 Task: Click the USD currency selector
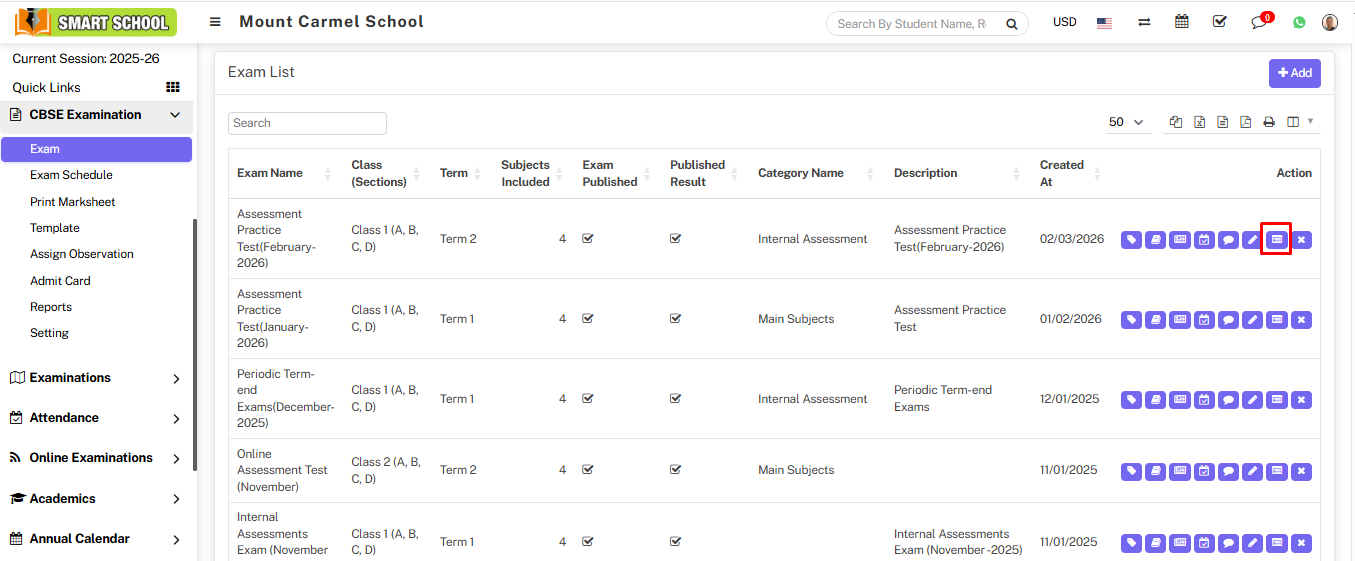pos(1064,22)
